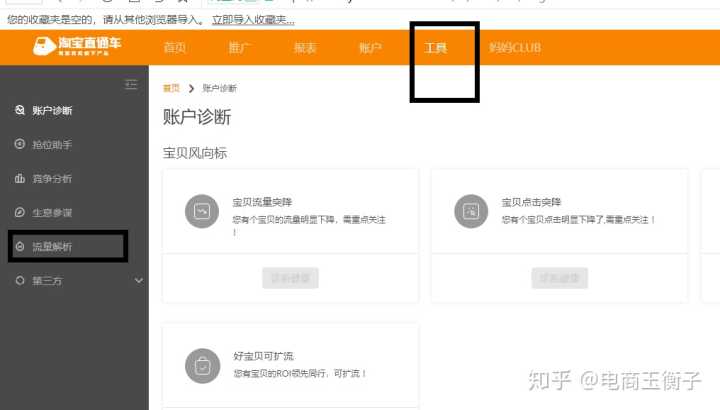
Task: Click the 立即导入收藏夹 link
Action: [x=253, y=20]
